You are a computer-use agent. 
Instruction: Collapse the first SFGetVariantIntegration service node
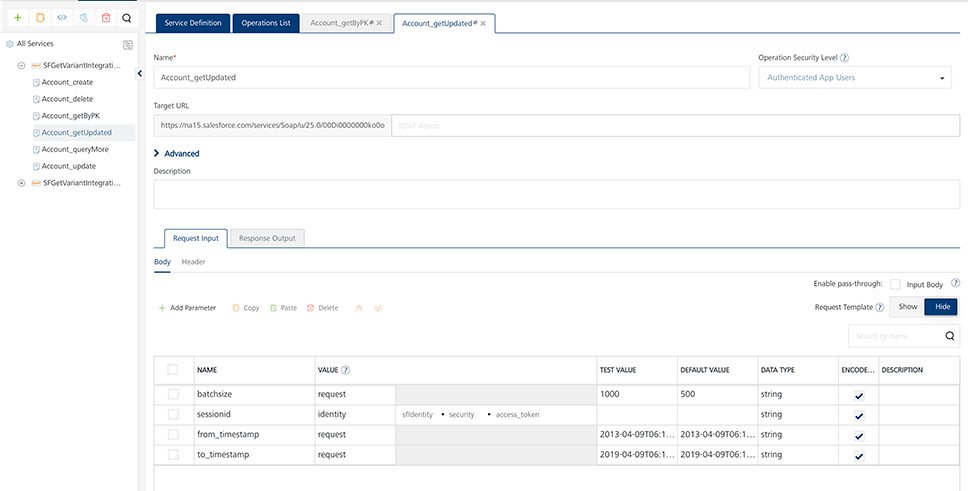(x=22, y=65)
